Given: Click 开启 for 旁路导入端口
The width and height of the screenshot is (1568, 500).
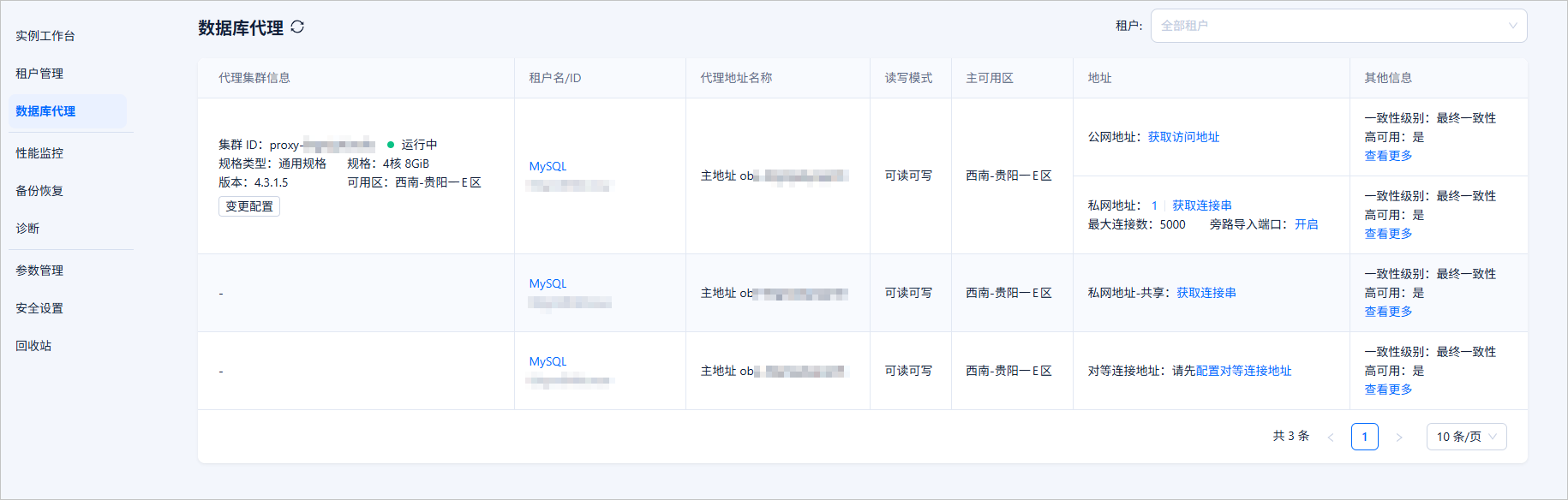Looking at the screenshot, I should pyautogui.click(x=1306, y=224).
